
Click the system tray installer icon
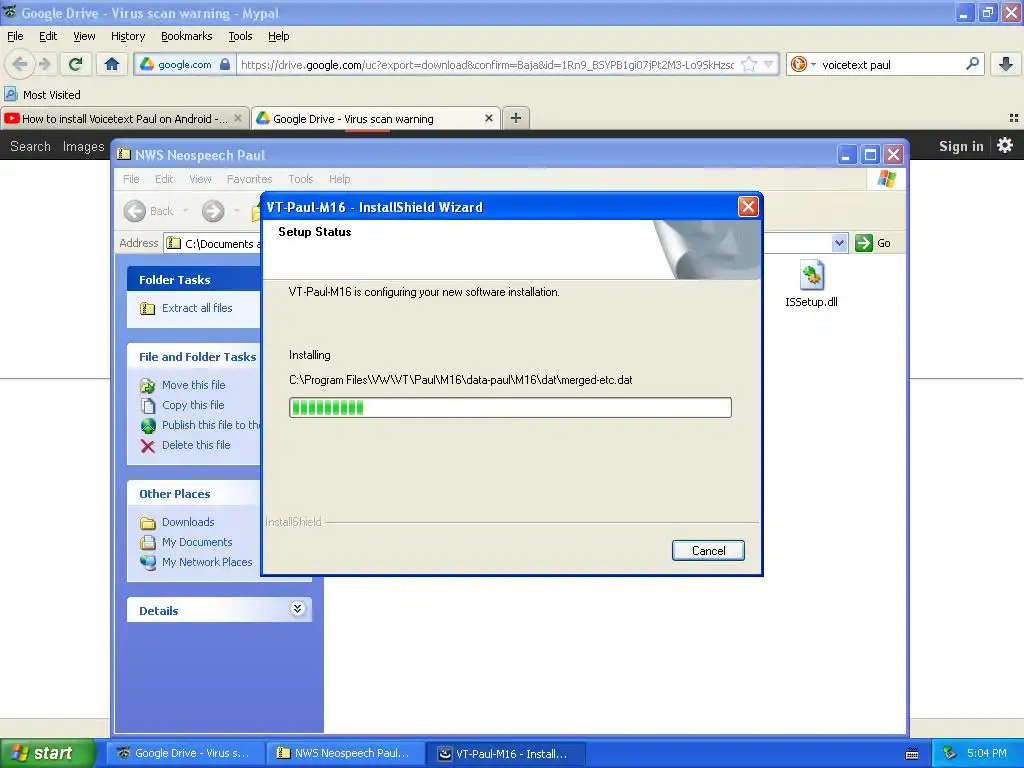pyautogui.click(x=950, y=753)
